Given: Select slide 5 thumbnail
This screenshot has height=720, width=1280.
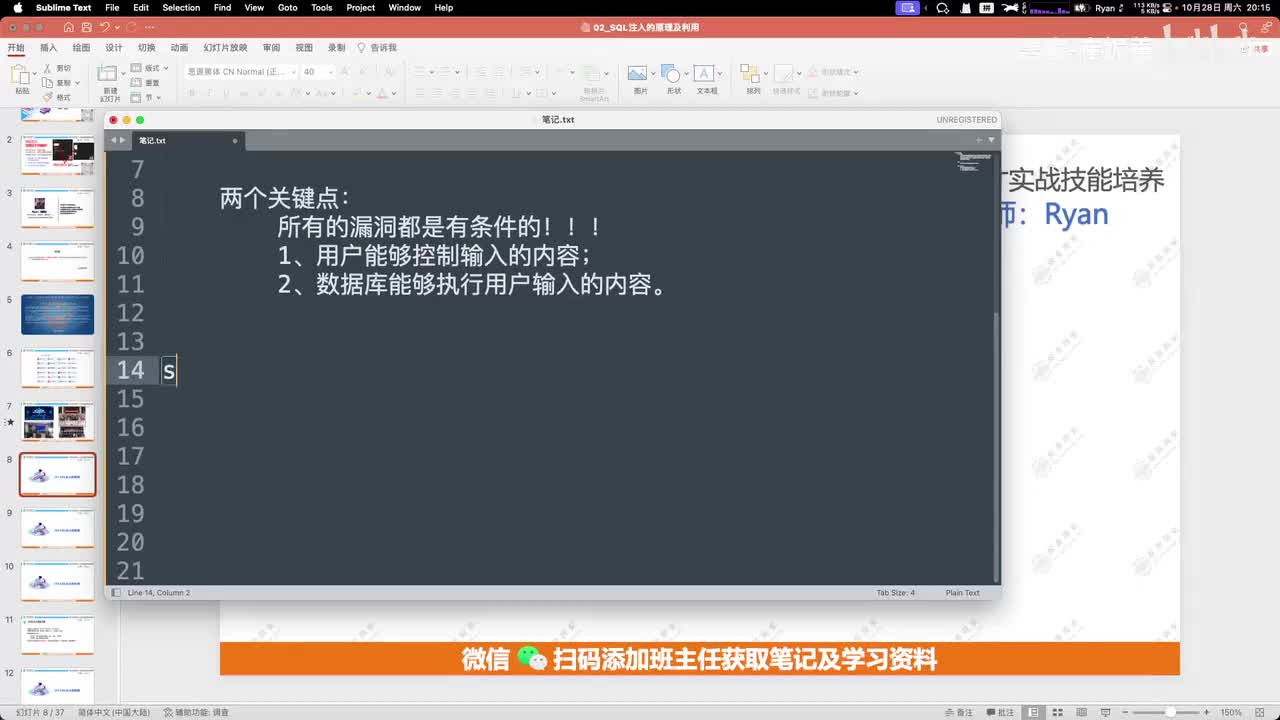Looking at the screenshot, I should point(57,314).
